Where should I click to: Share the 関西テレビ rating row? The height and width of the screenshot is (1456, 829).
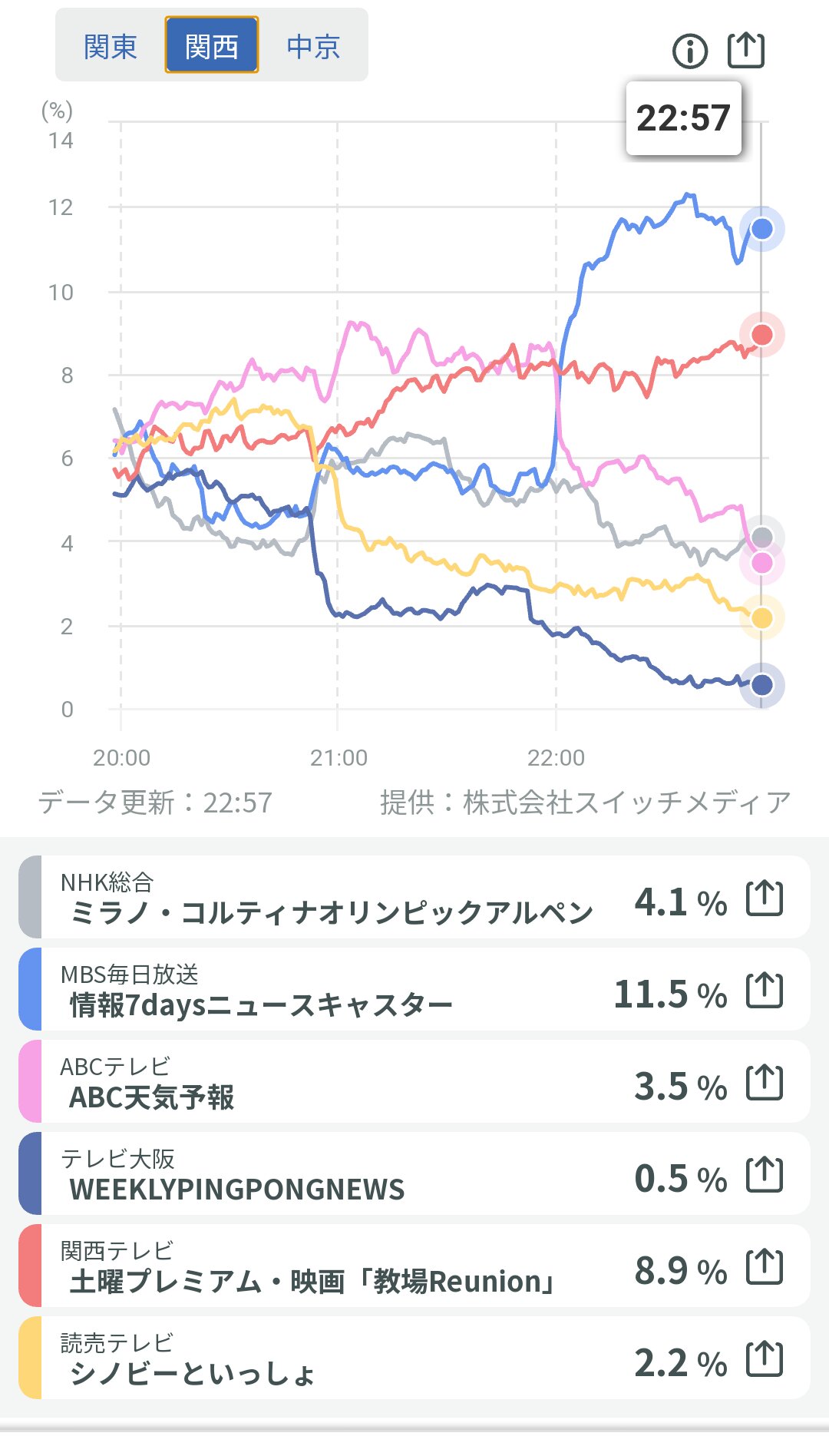tap(765, 1266)
